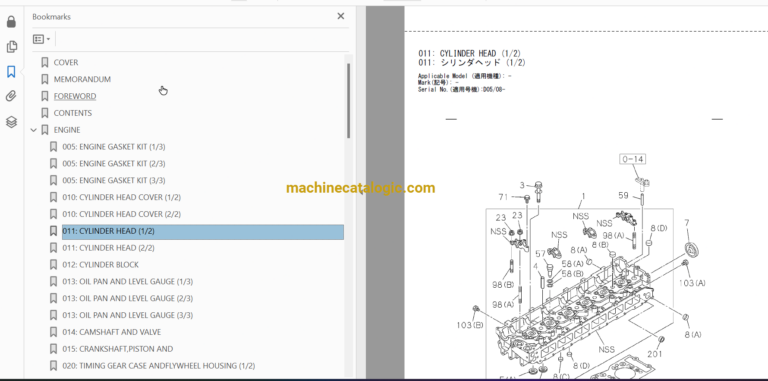This screenshot has width=768, height=381.
Task: Click bookmark icon beside 011: CYLINDER HEAD (2/2)
Action: pyautogui.click(x=53, y=248)
